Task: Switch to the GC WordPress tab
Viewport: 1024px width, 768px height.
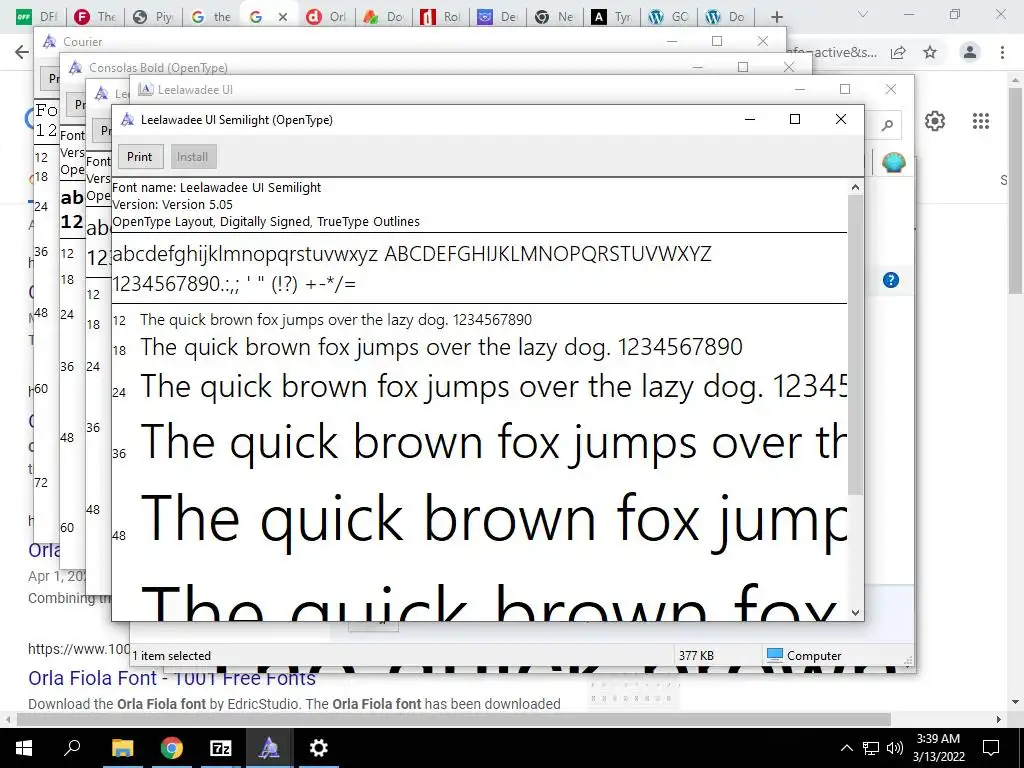Action: 670,17
